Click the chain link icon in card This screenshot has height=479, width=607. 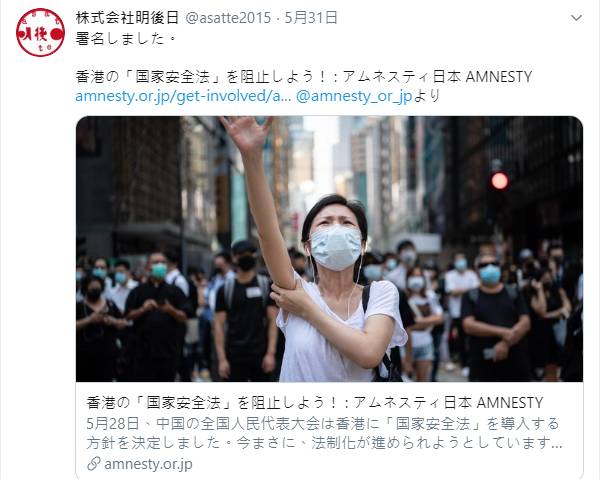(94, 464)
